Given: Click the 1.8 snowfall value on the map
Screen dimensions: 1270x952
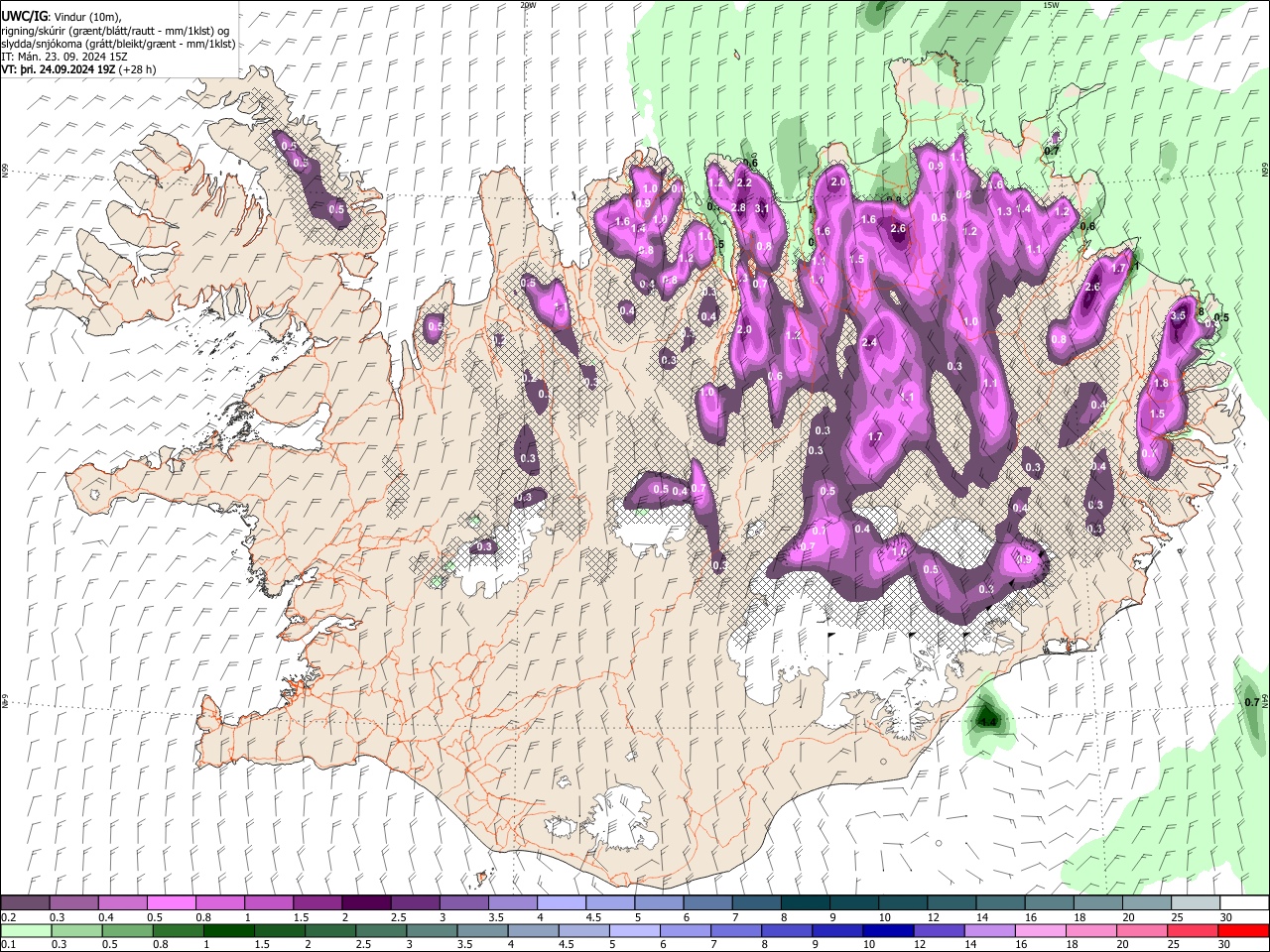Looking at the screenshot, I should pyautogui.click(x=1161, y=384).
